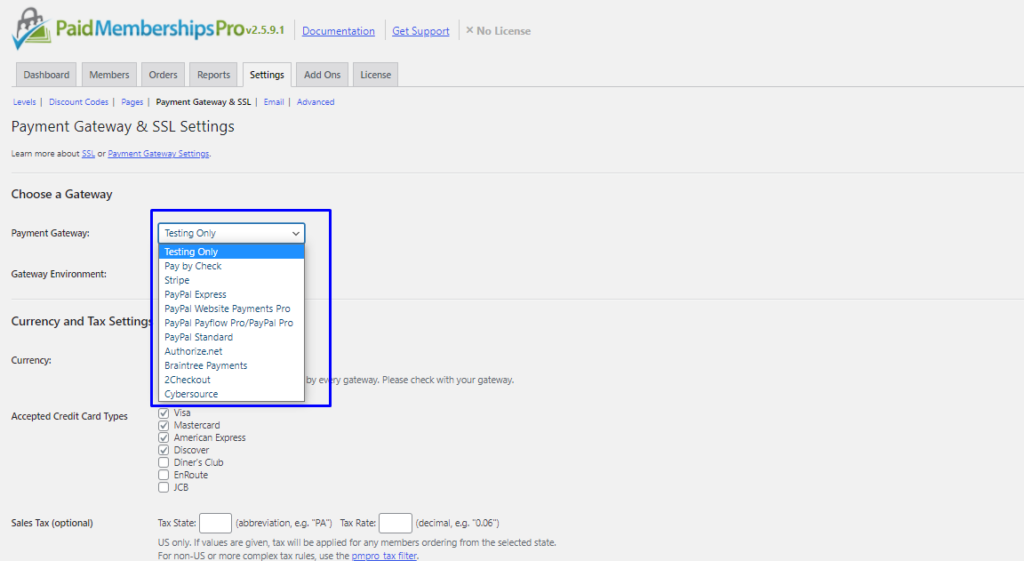Image resolution: width=1024 pixels, height=561 pixels.
Task: Uncheck the Mastercard card type
Action: (163, 425)
